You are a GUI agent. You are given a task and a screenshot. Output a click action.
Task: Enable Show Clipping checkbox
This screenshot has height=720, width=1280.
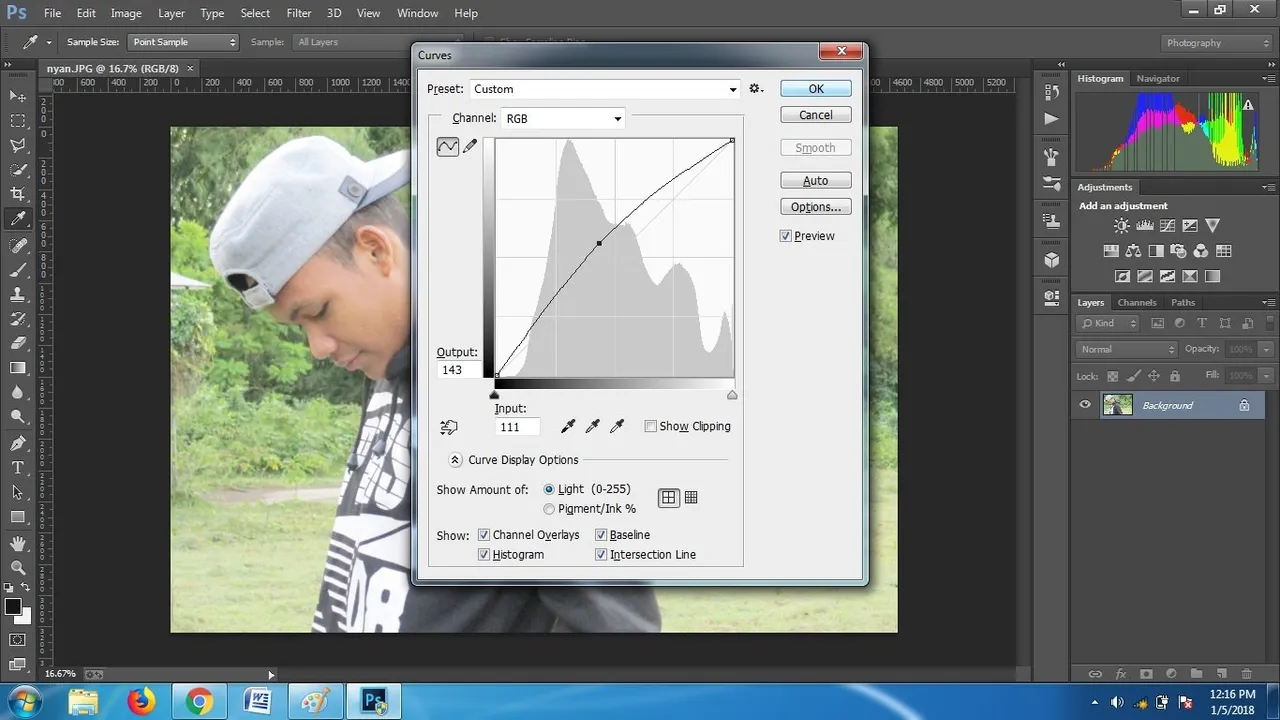[651, 426]
